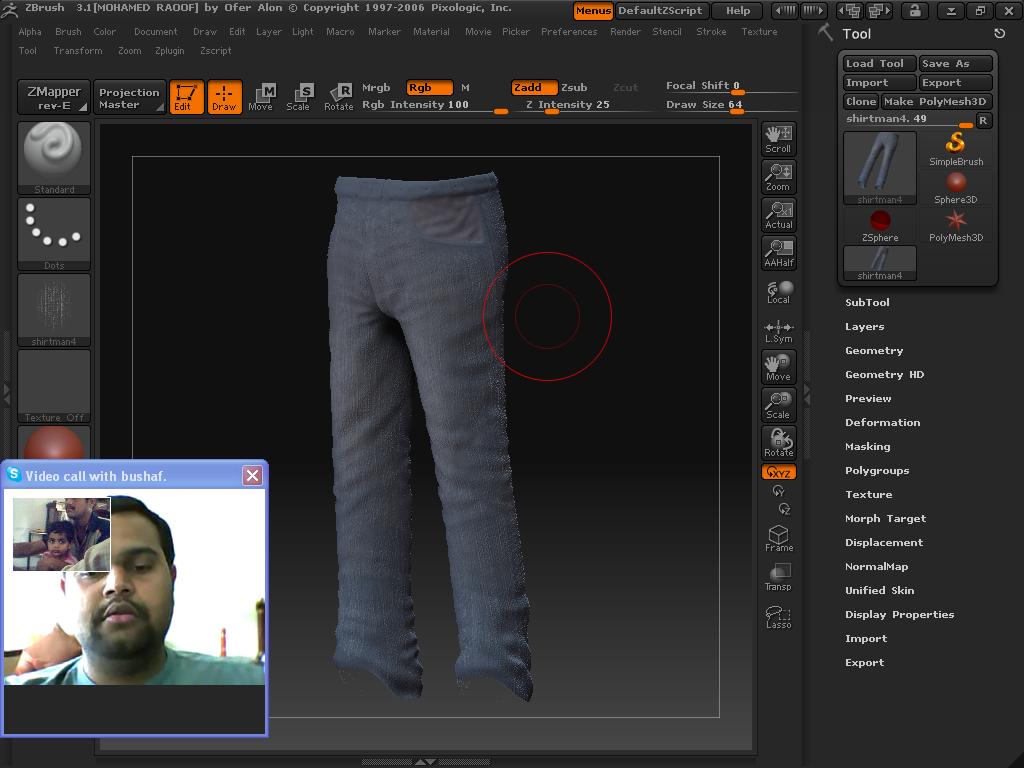Open the Stroke menu
1024x768 pixels.
click(x=711, y=31)
